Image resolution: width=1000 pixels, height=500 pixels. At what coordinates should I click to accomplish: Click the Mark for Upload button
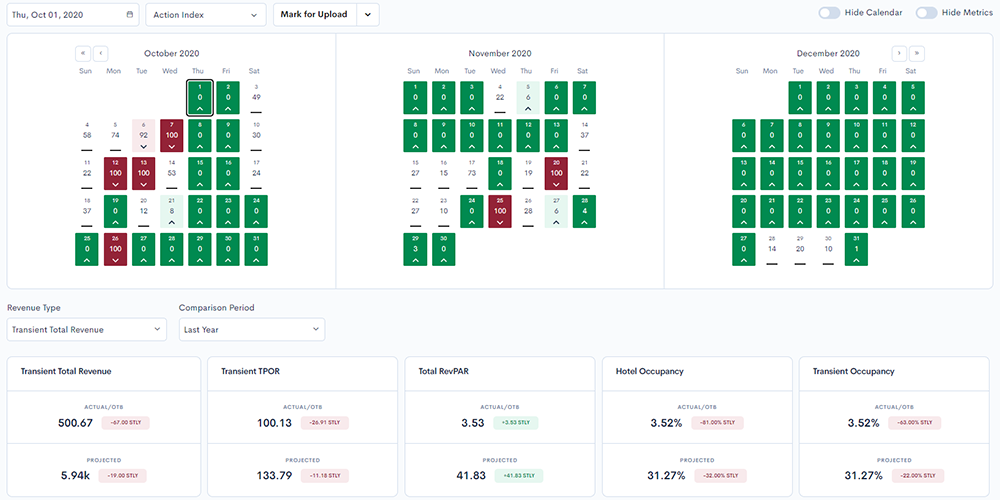[315, 15]
